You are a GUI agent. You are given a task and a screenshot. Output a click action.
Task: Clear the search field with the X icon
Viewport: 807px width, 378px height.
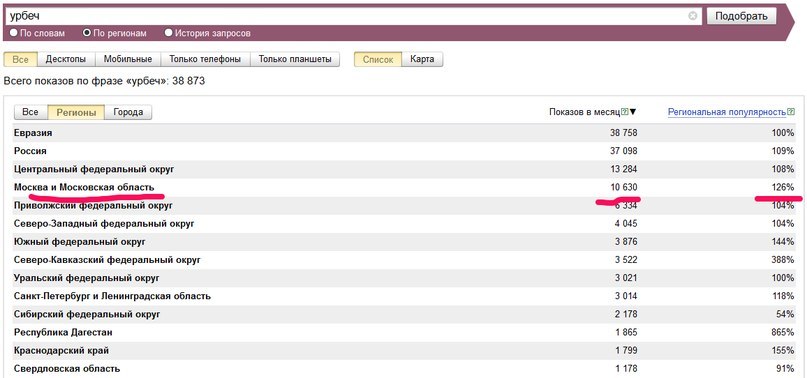click(x=693, y=16)
